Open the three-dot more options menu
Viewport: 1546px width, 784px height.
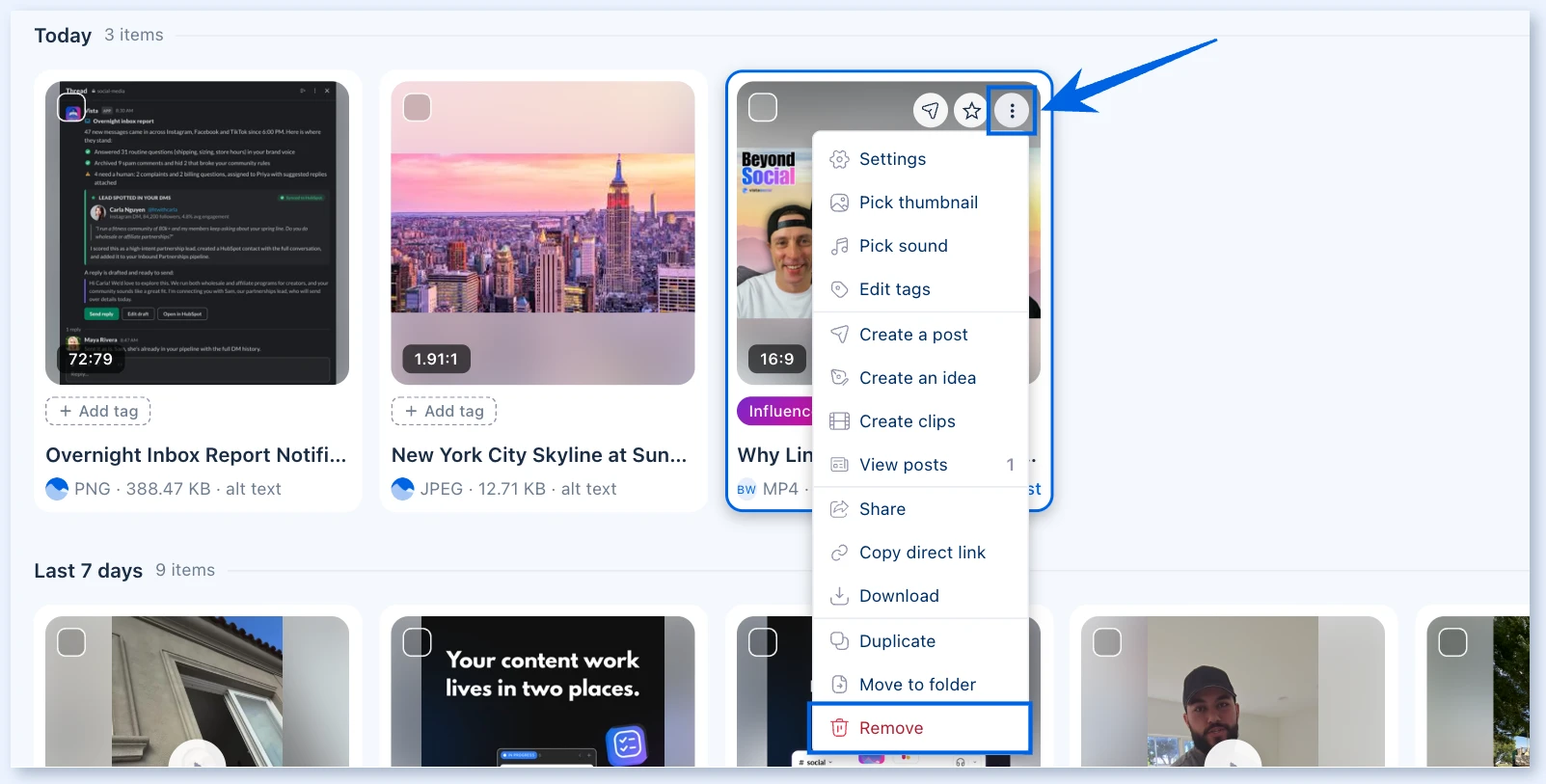pyautogui.click(x=1012, y=111)
